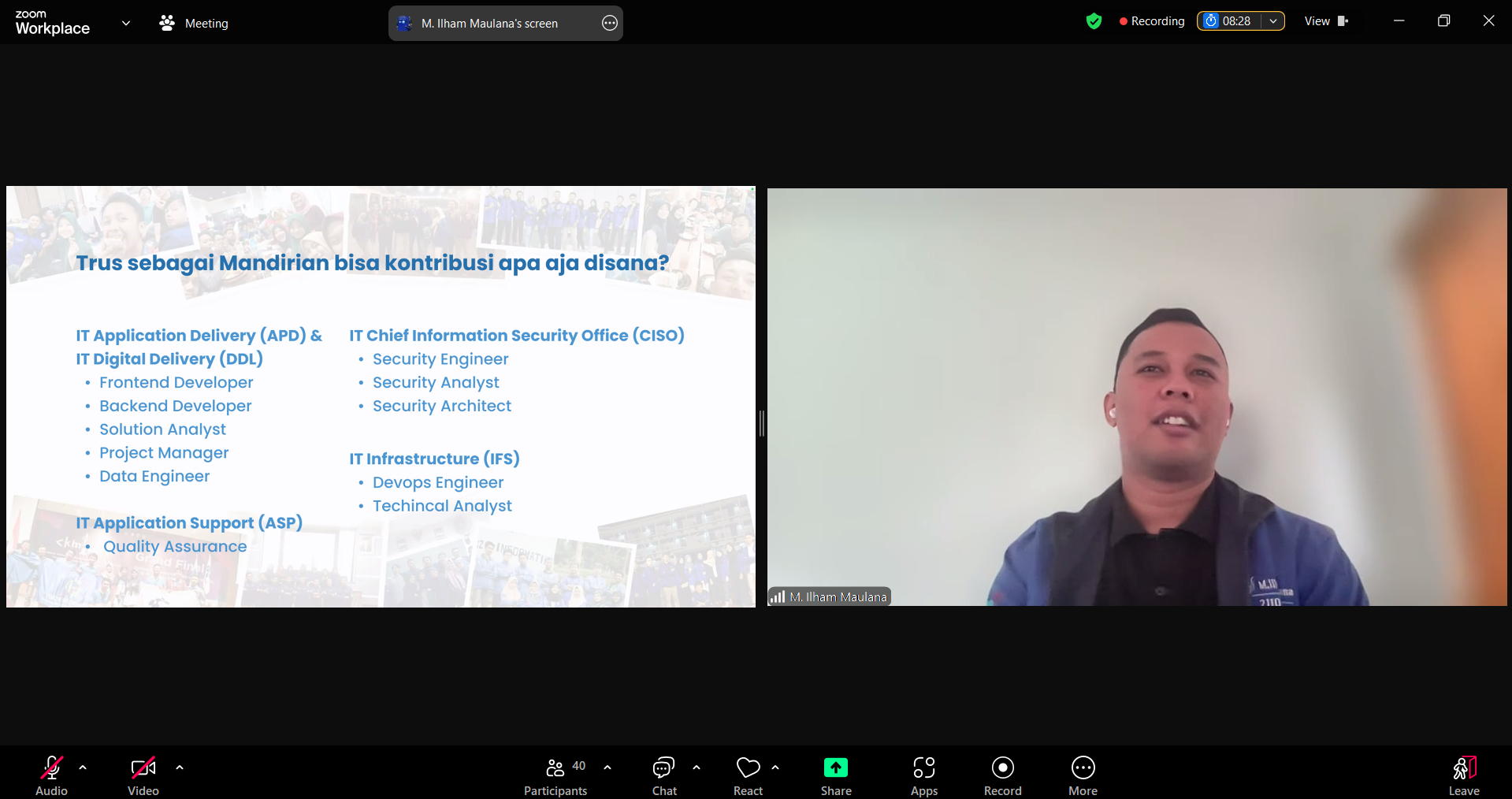Screen dimensions: 1512x799
Task: Leave the meeting
Action: [1464, 775]
